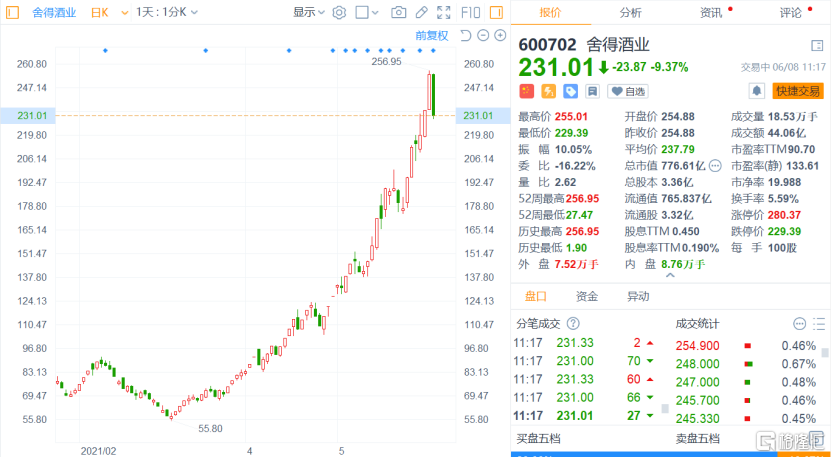Open the 日K period dropdown
831x458 pixels.
[x=99, y=12]
